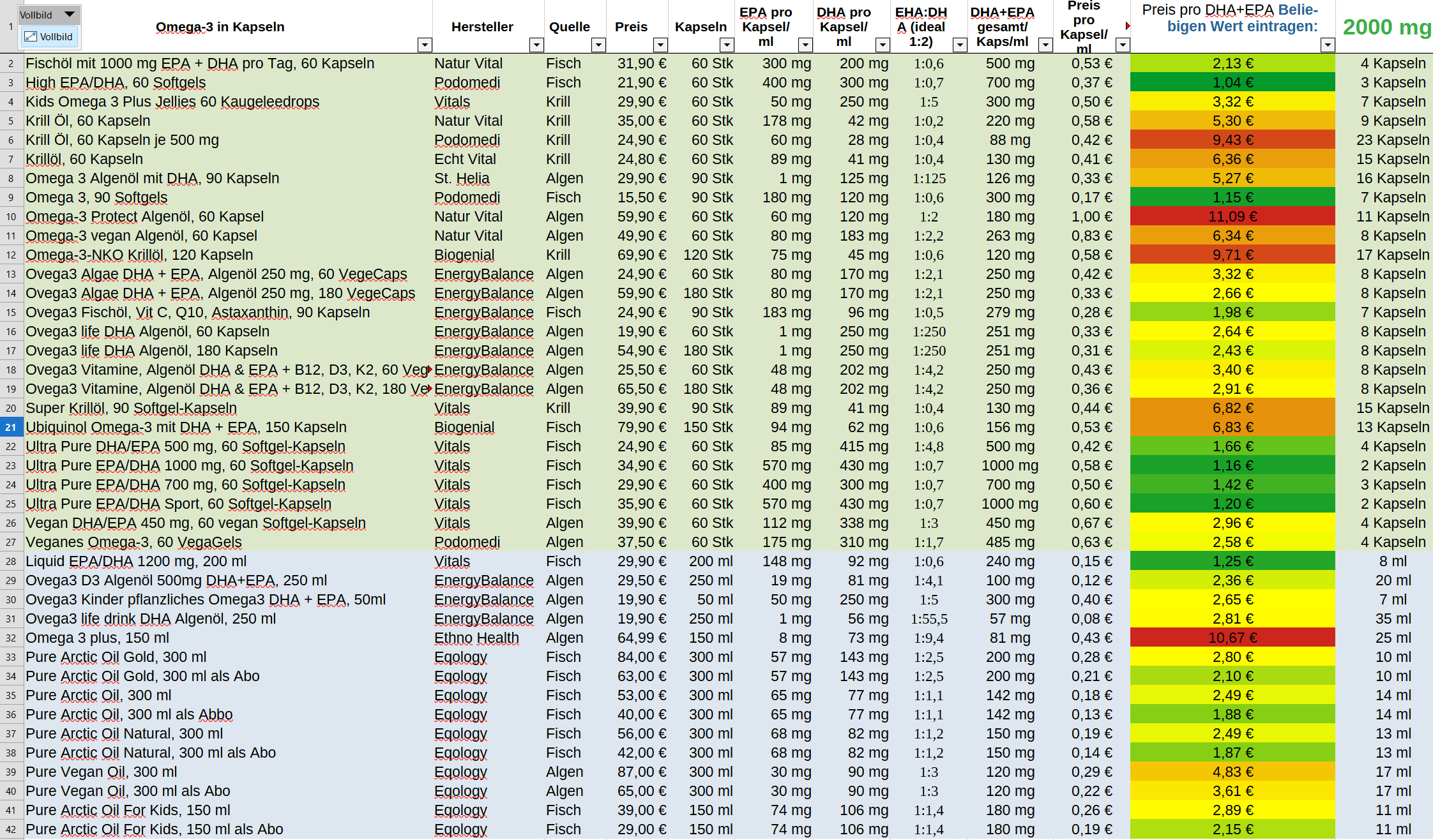Select the '415 mg' DHA cell
Image resolution: width=1433 pixels, height=840 pixels.
852,446
